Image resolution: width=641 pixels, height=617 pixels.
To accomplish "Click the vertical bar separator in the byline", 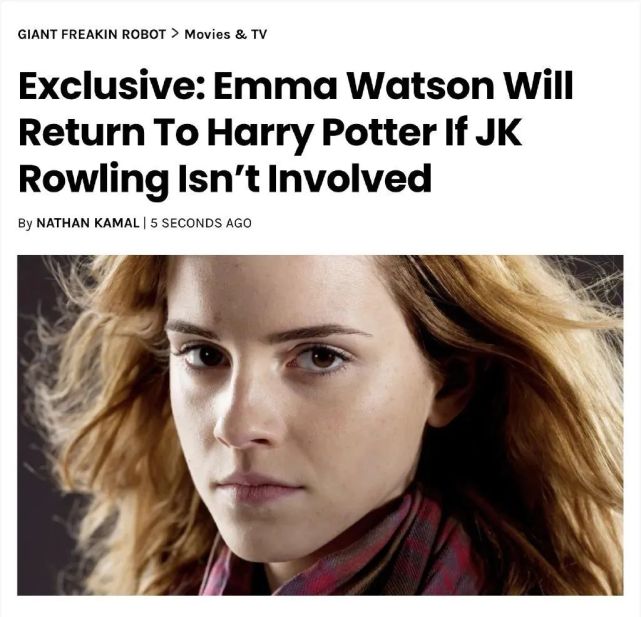I will (x=145, y=223).
